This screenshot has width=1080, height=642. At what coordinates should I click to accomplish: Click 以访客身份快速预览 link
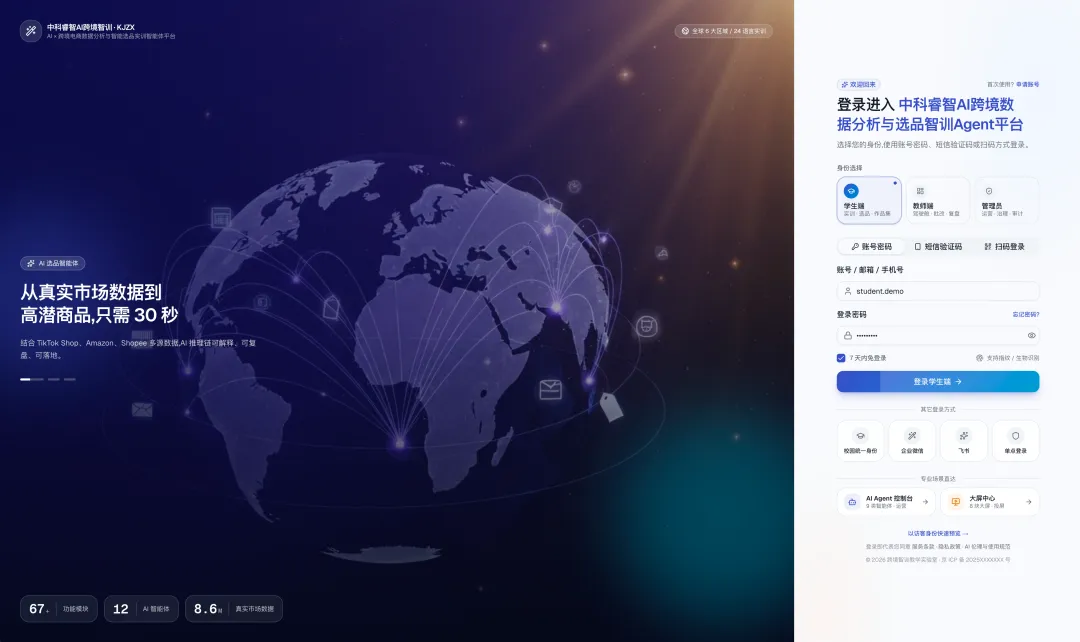click(x=937, y=533)
